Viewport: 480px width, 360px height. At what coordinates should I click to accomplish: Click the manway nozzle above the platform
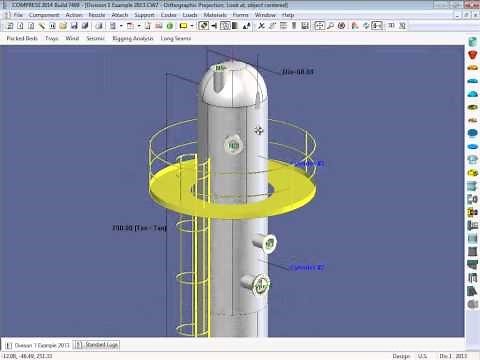(233, 145)
